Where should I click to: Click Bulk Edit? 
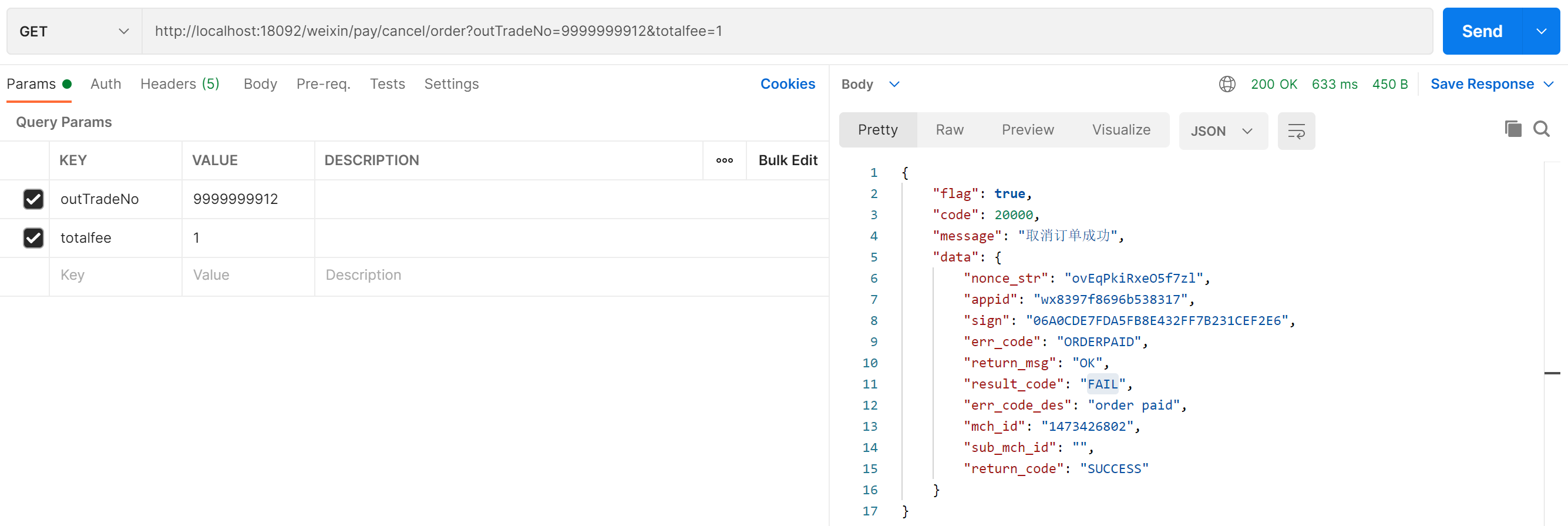coord(788,160)
